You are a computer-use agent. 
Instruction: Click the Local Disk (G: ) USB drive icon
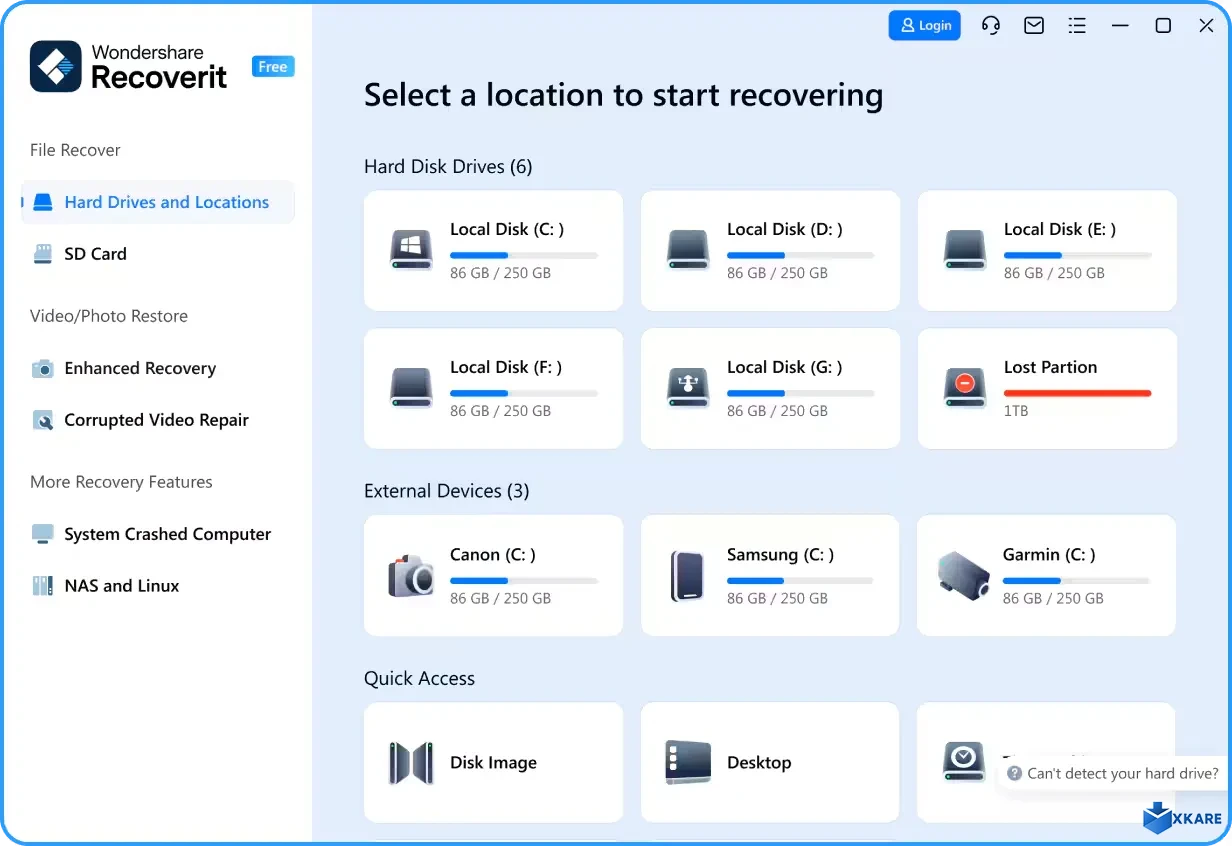[x=688, y=388]
